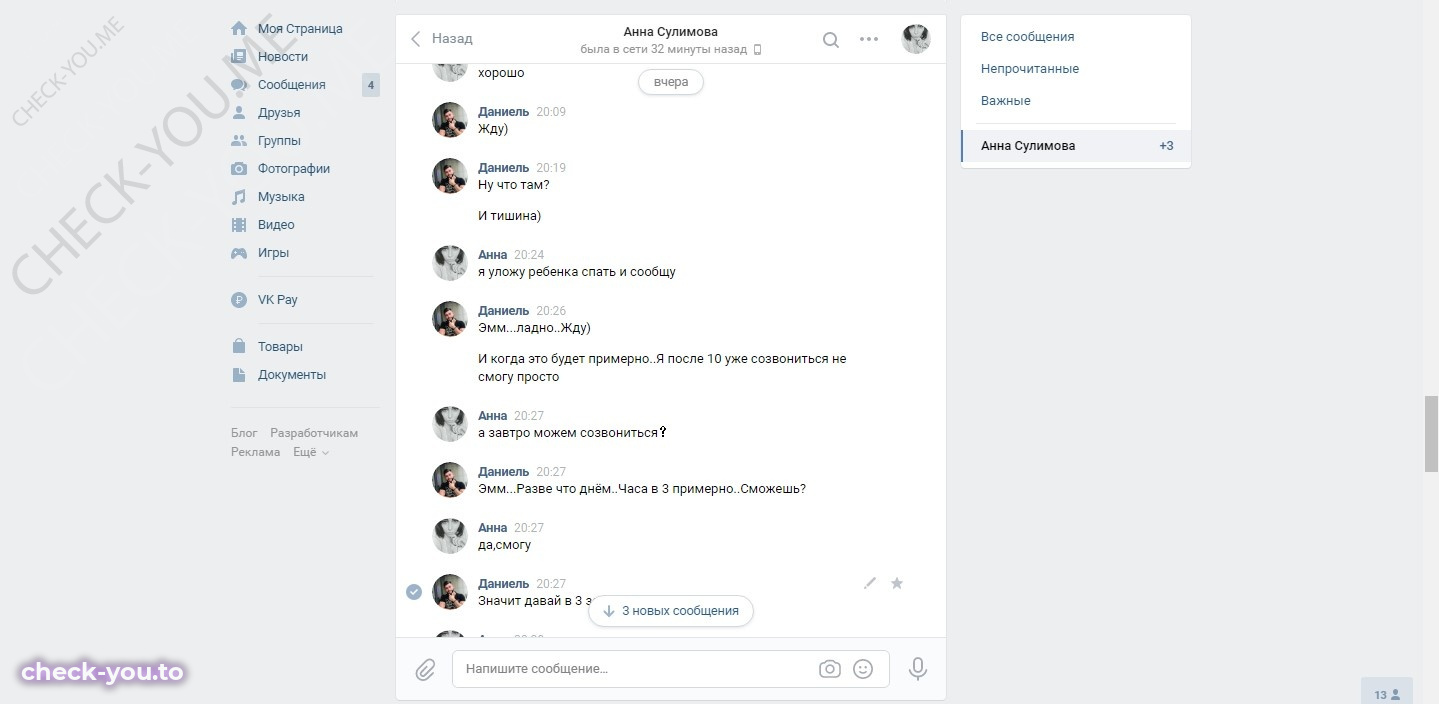
Task: Open Анна Сулимова avatar in chat header
Action: 916,39
